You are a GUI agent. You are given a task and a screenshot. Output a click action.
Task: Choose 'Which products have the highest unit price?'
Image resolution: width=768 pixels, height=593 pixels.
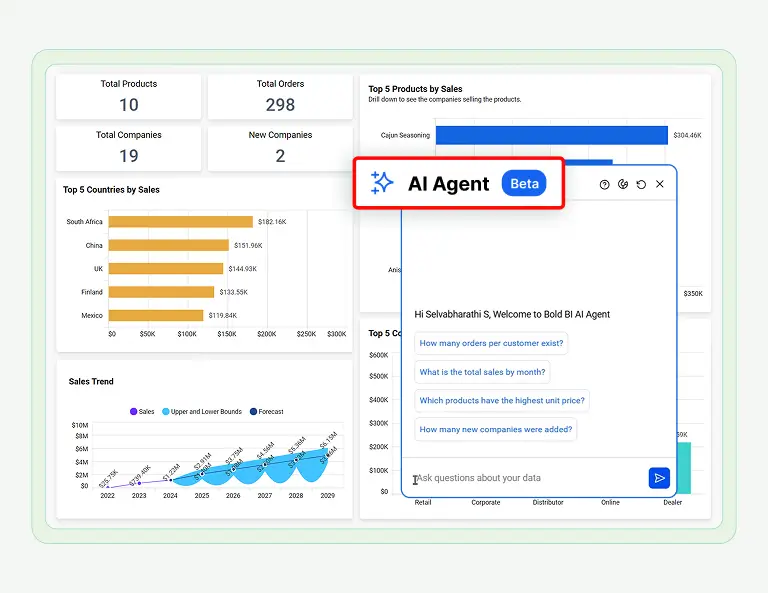coord(502,400)
